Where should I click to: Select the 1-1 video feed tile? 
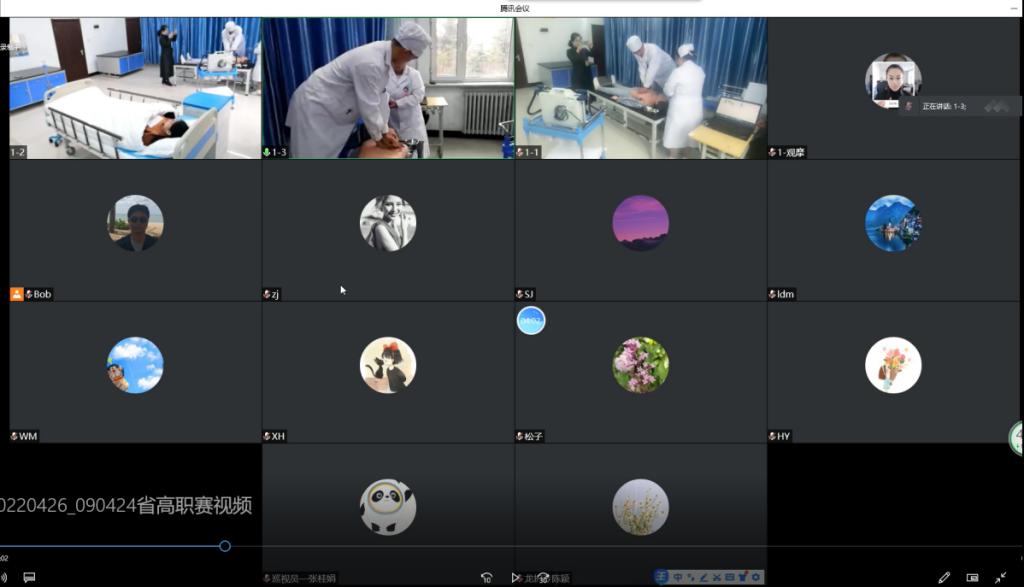pyautogui.click(x=640, y=88)
